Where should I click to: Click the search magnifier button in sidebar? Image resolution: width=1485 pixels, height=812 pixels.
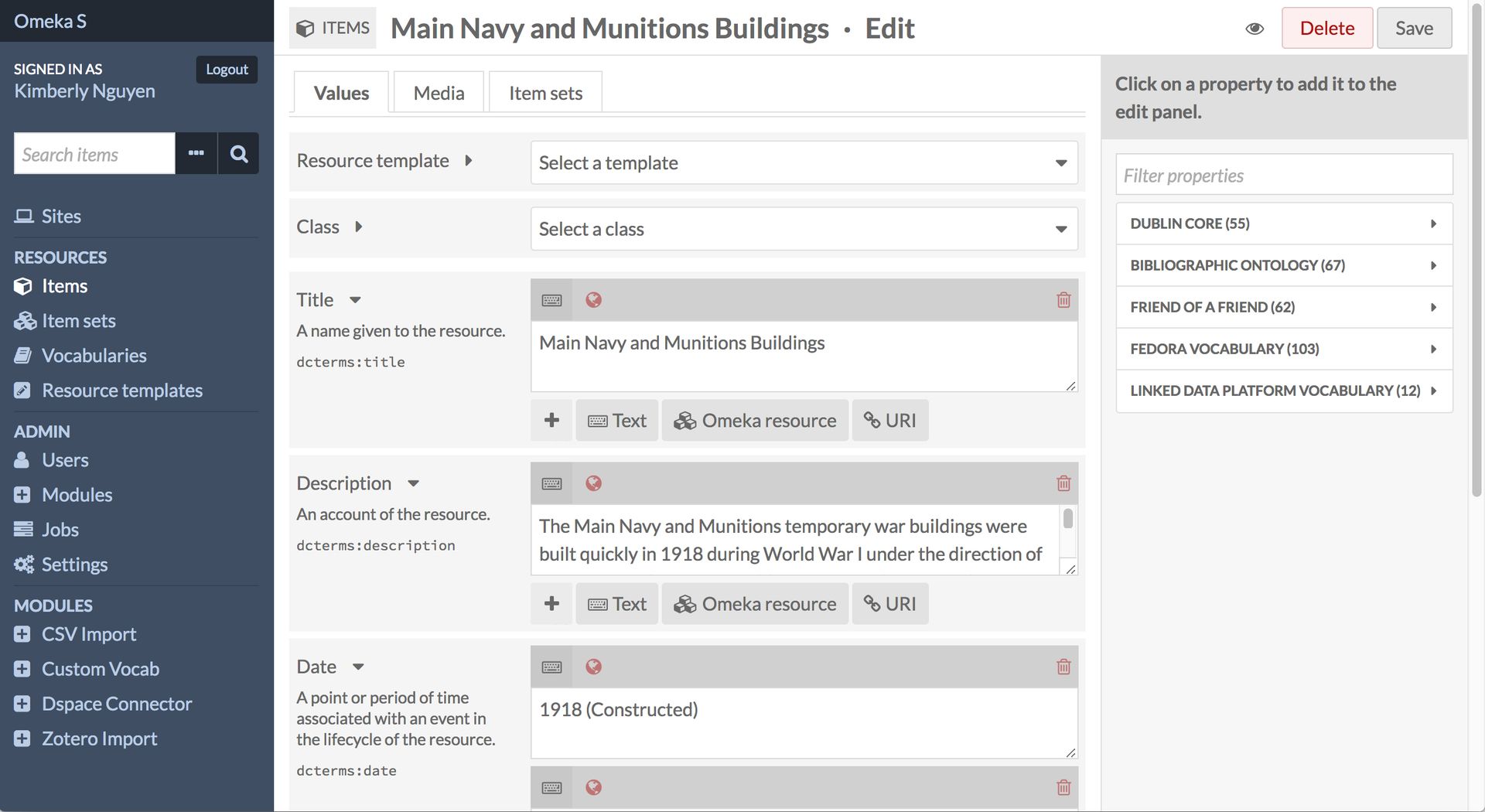239,154
